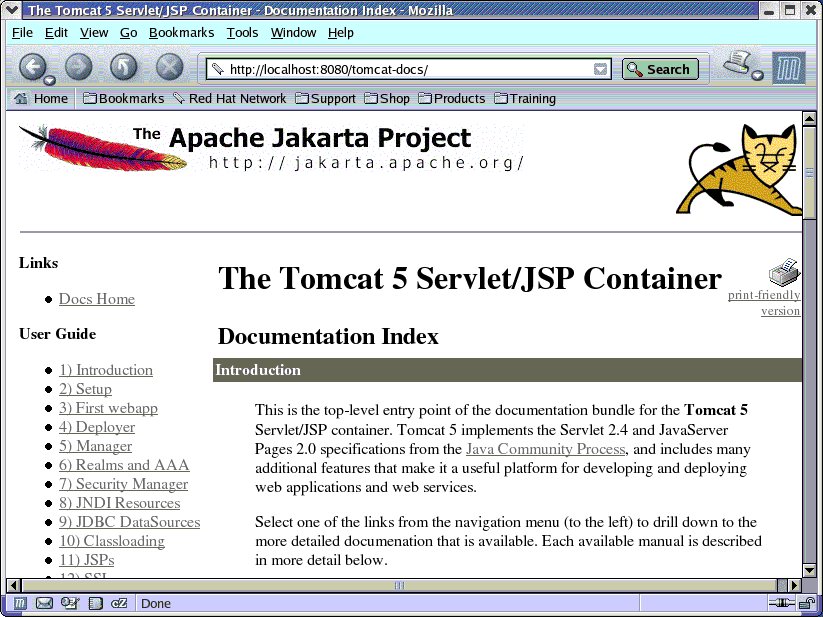Click the Navigator icon in status bar

19,603
